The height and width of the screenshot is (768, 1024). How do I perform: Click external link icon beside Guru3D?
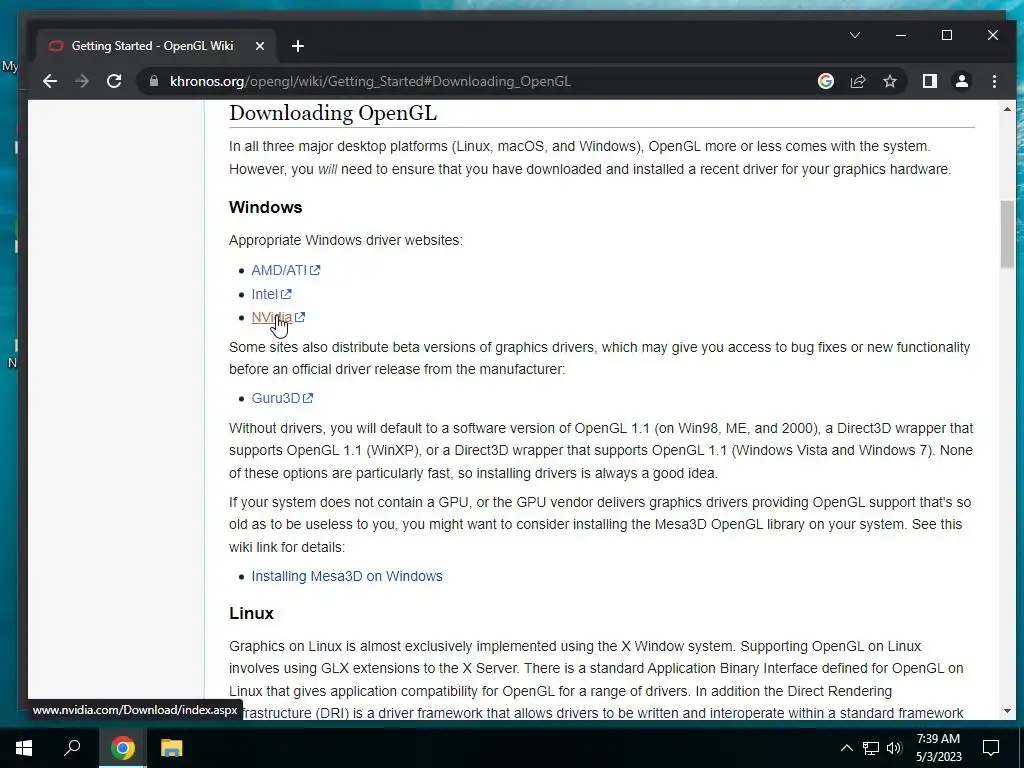[x=308, y=398]
